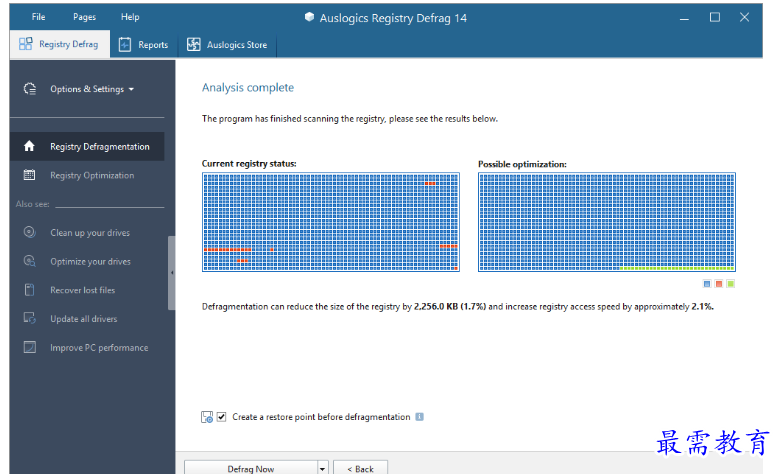Toggle Create a restore point checkbox
The image size is (778, 474).
pos(222,417)
